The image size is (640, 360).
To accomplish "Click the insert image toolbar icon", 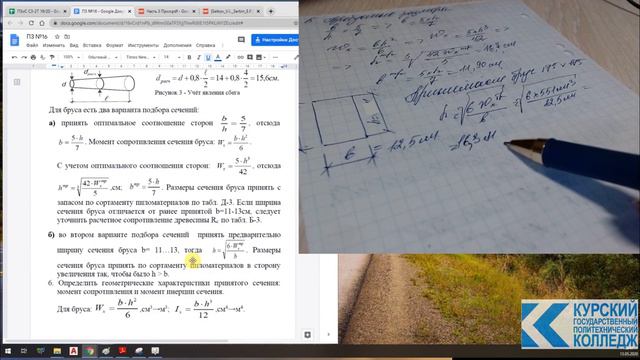I will click(x=259, y=58).
